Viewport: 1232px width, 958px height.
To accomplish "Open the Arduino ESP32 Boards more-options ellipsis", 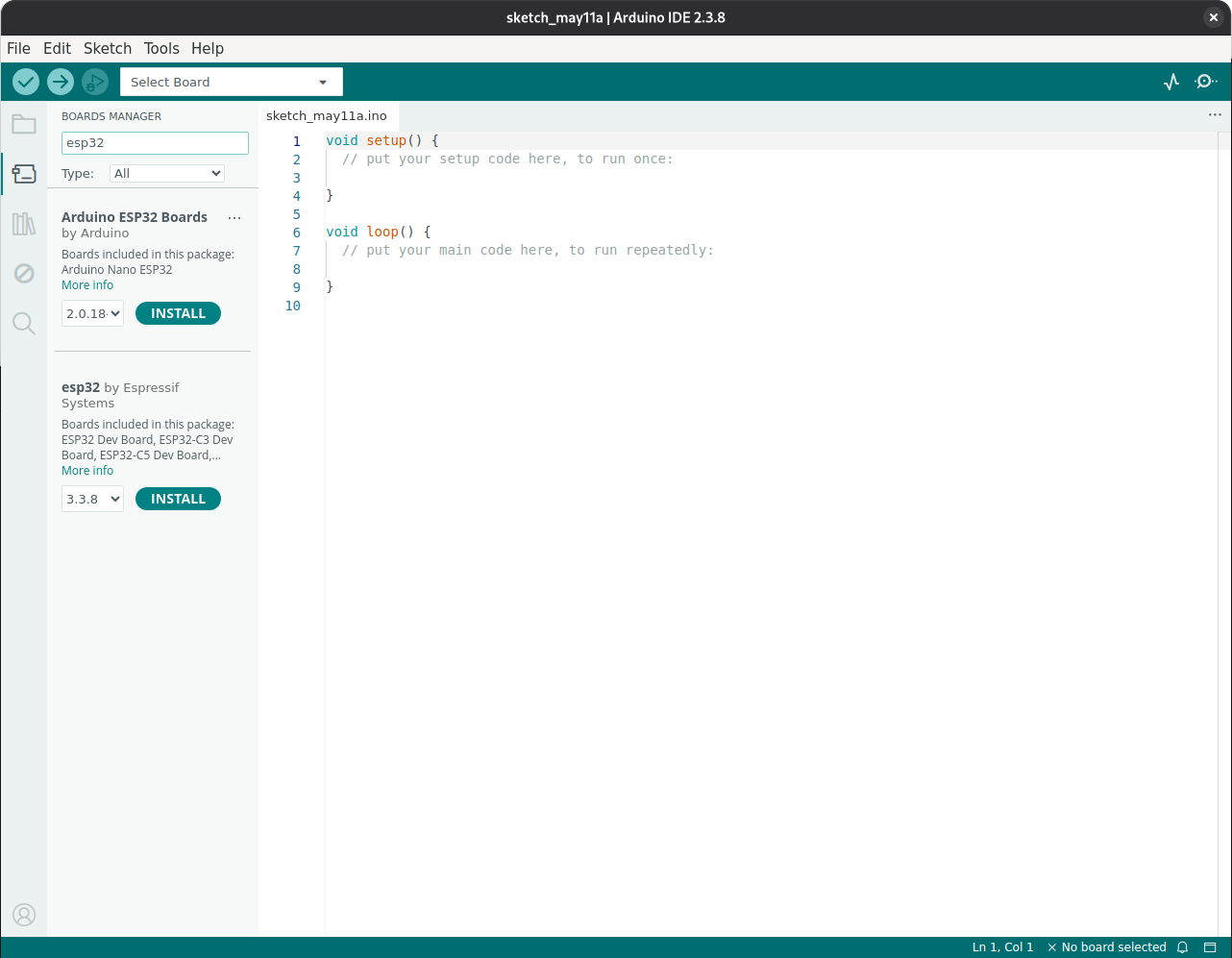I will pyautogui.click(x=234, y=218).
